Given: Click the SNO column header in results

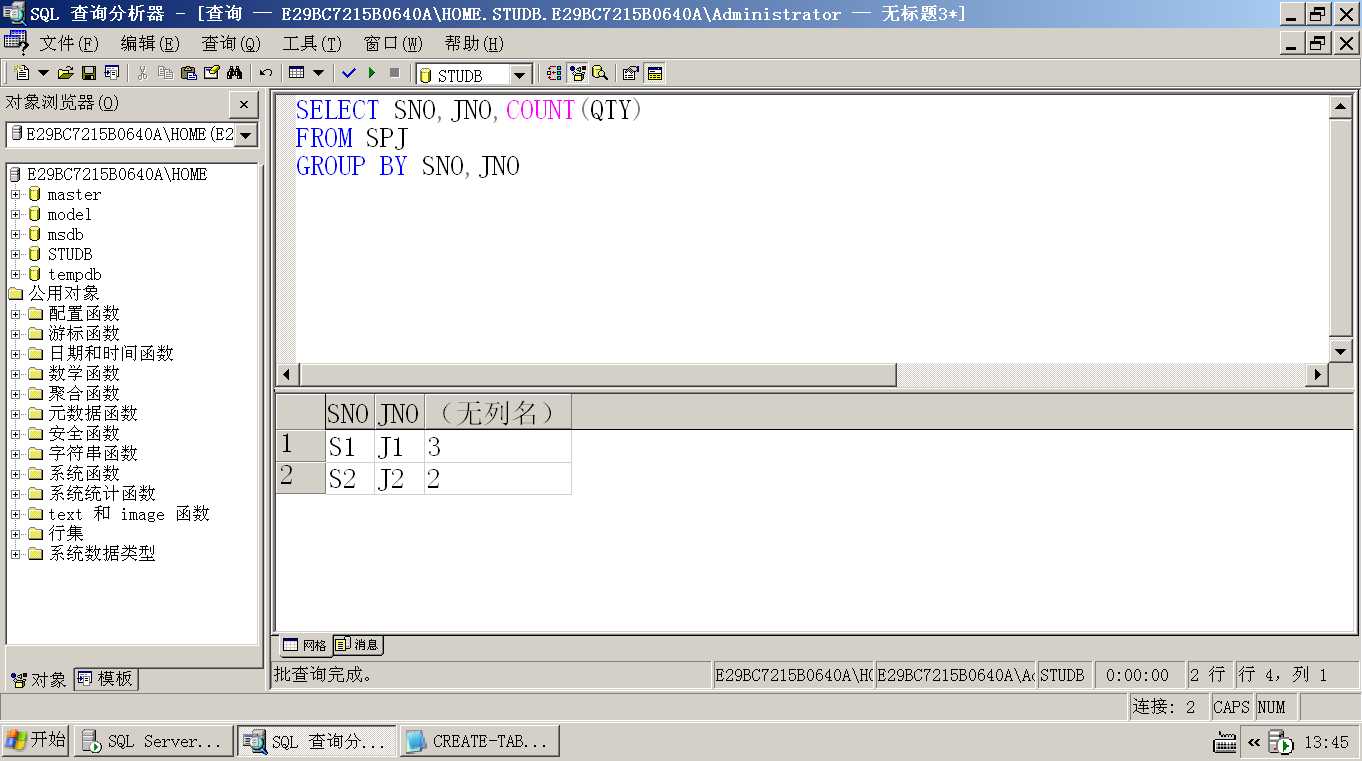Looking at the screenshot, I should (x=349, y=413).
